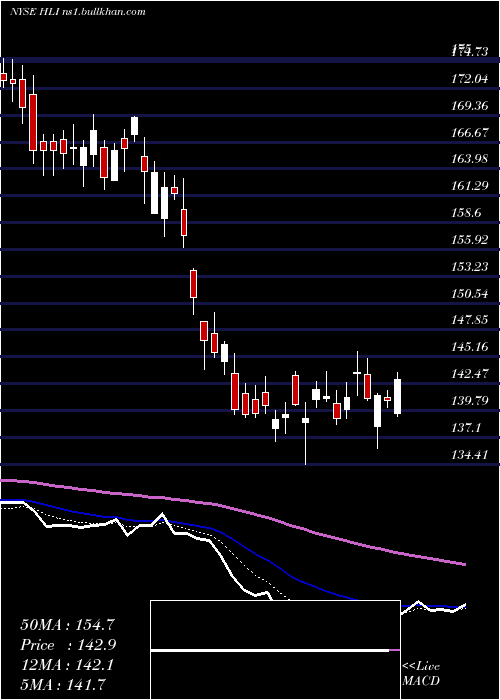500x700 pixels.
Task: Click the 153.23 price label
Action: click(469, 267)
